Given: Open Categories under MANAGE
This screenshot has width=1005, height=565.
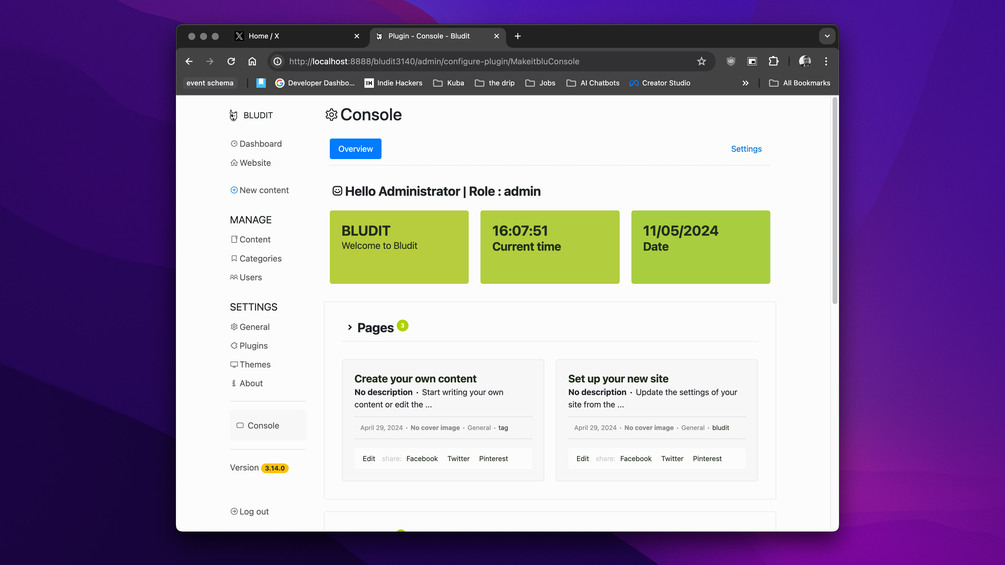Looking at the screenshot, I should coord(256,259).
